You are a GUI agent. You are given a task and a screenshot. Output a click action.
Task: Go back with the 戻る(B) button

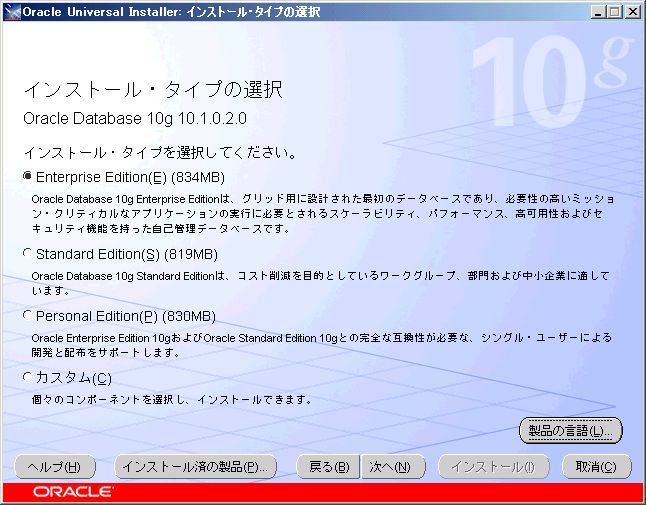pyautogui.click(x=328, y=467)
